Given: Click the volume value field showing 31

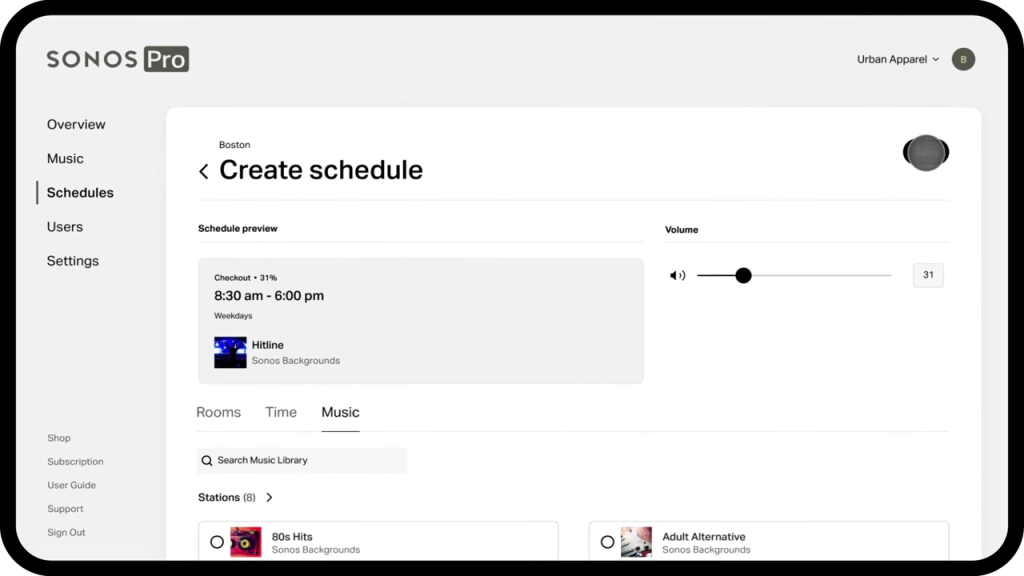Looking at the screenshot, I should [x=928, y=275].
